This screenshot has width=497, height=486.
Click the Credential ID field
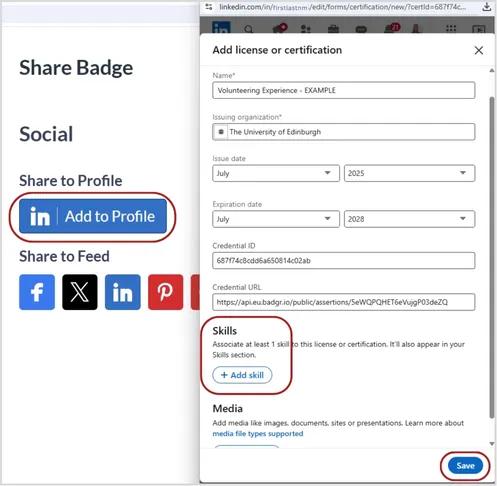click(344, 261)
